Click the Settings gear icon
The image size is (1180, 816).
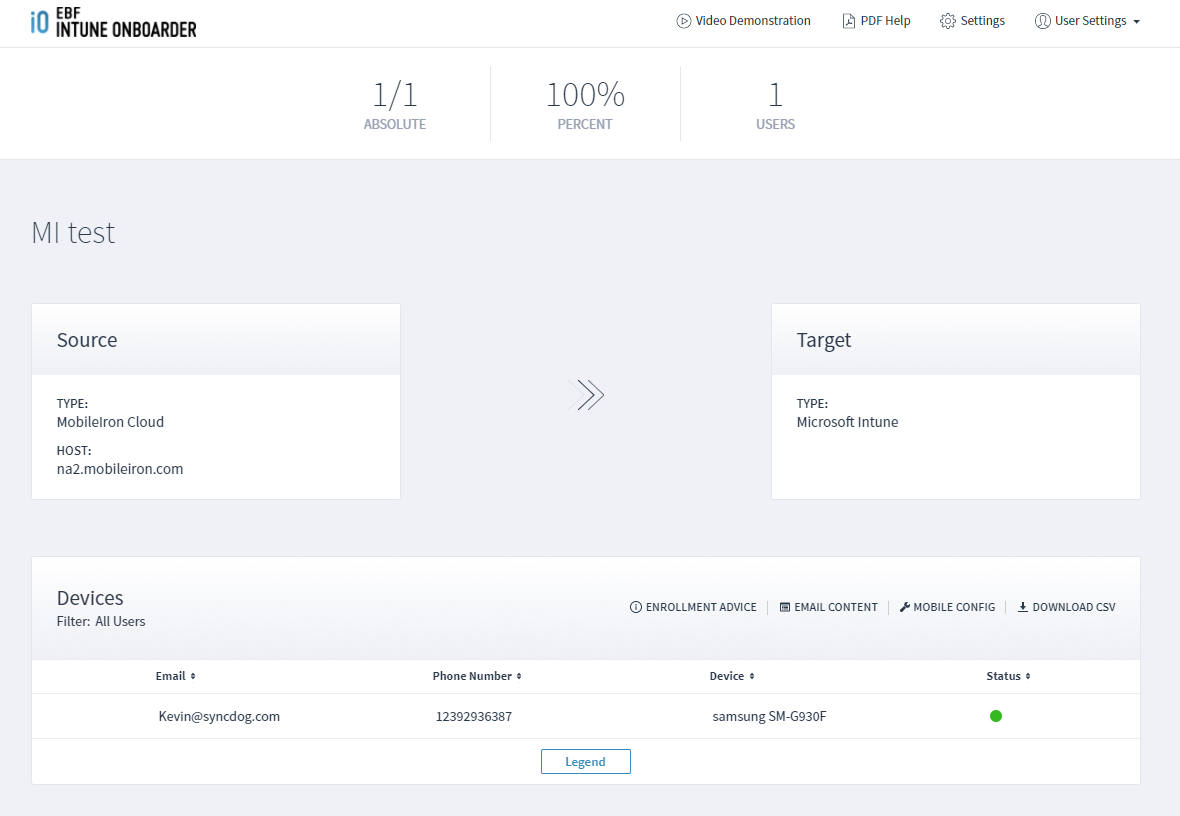947,21
